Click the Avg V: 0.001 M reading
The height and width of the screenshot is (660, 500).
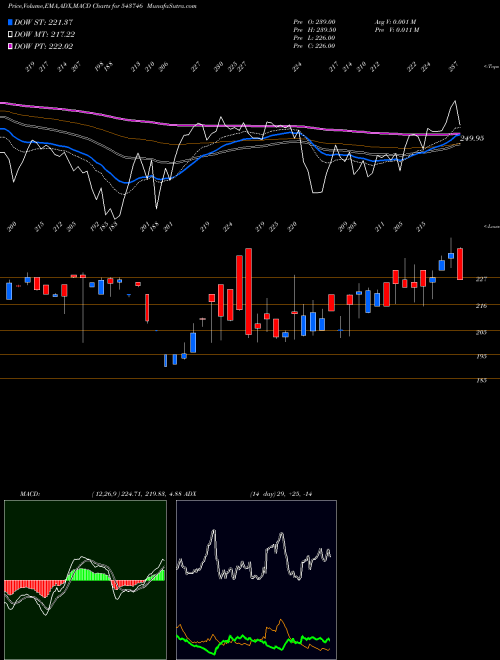[x=396, y=22]
